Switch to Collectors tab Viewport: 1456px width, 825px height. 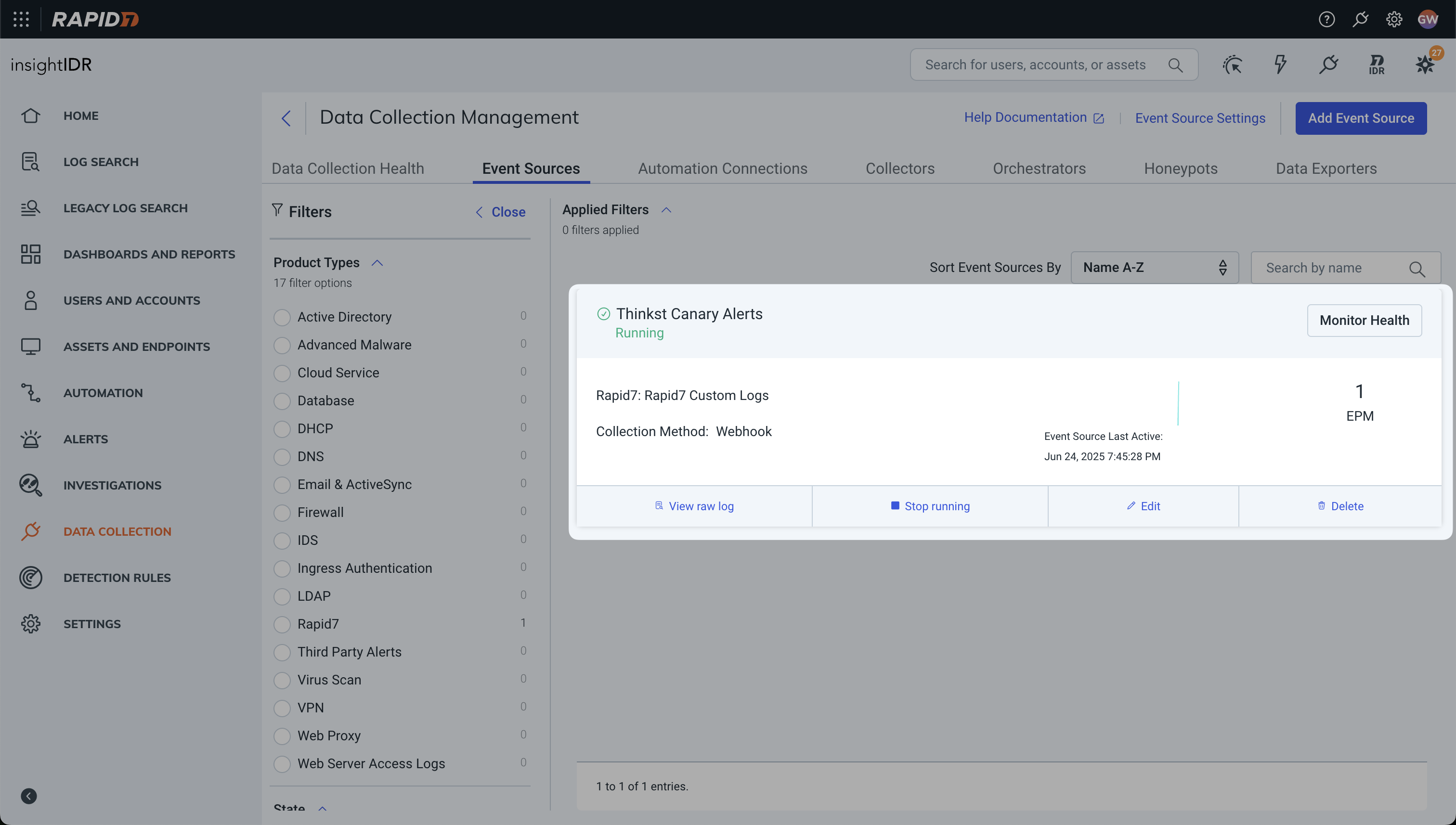[900, 168]
